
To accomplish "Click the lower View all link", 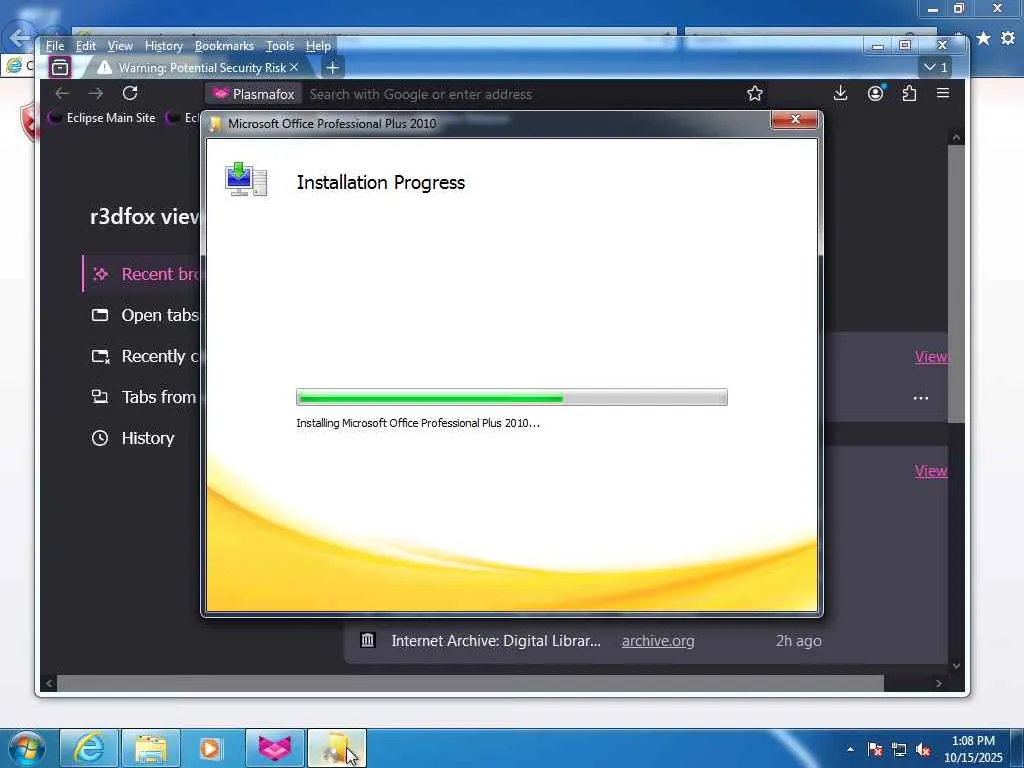I will click(x=931, y=471).
